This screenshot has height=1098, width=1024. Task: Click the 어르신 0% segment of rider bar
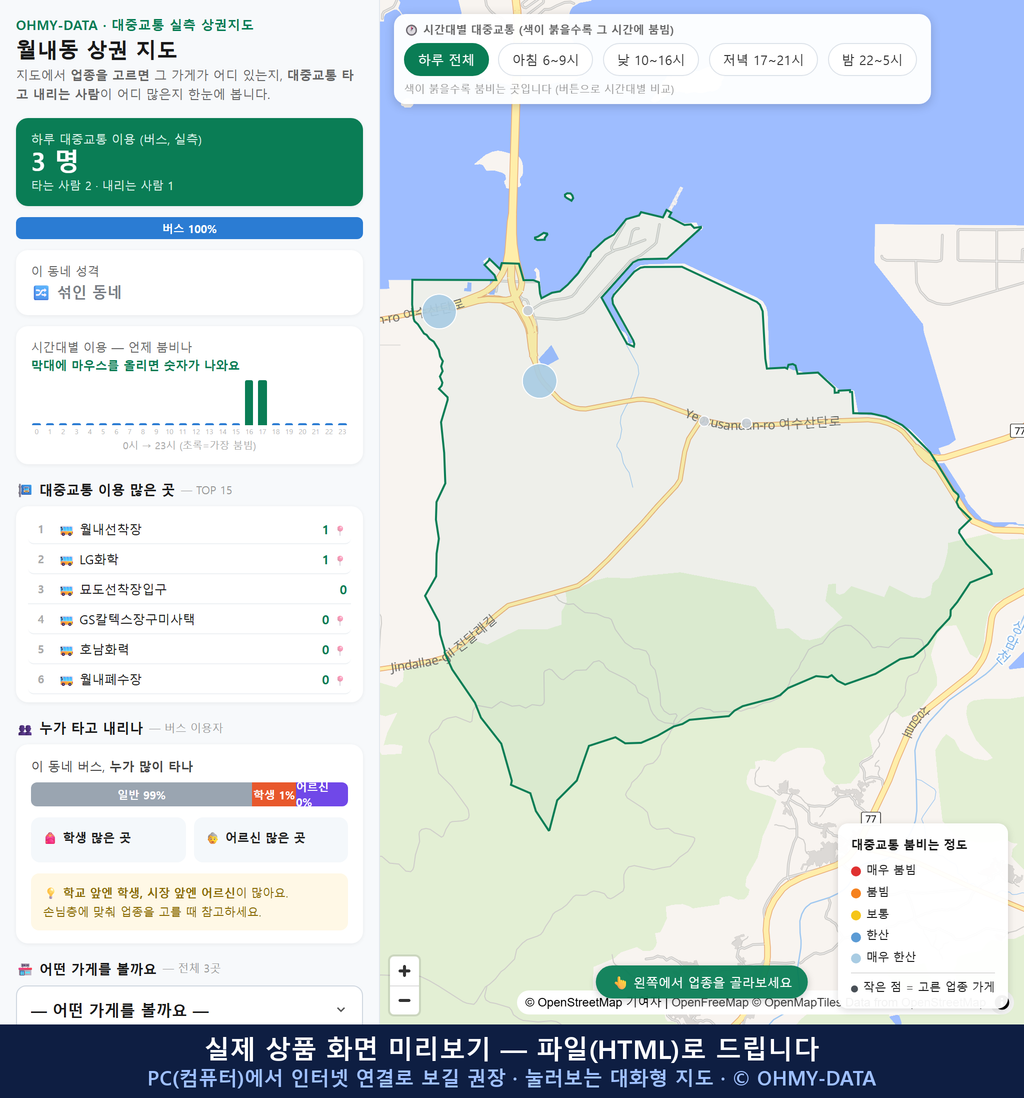[x=321, y=795]
